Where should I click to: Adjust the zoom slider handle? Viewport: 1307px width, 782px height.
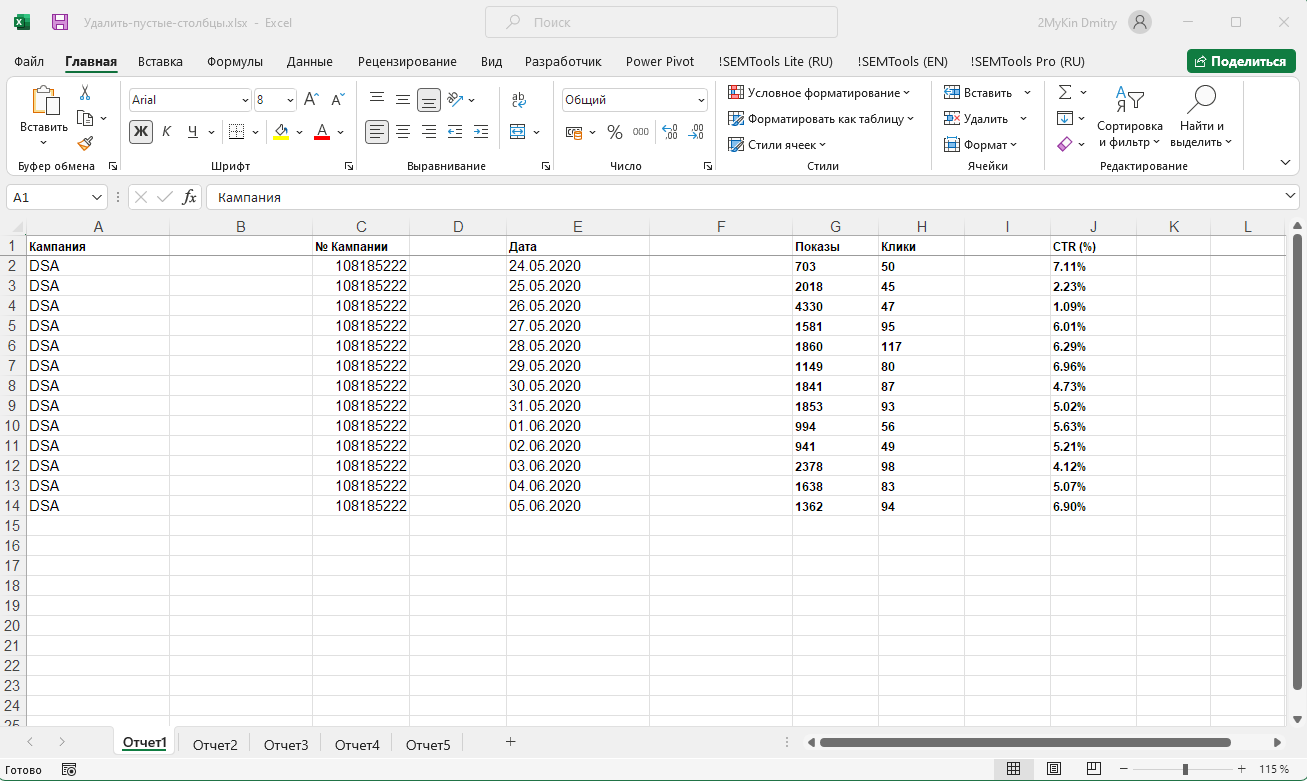click(x=1185, y=769)
